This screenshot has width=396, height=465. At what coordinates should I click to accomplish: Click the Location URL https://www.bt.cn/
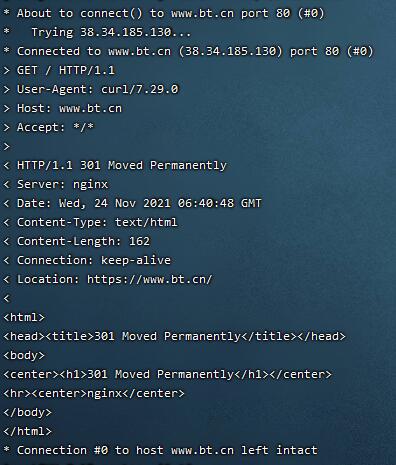pos(149,279)
